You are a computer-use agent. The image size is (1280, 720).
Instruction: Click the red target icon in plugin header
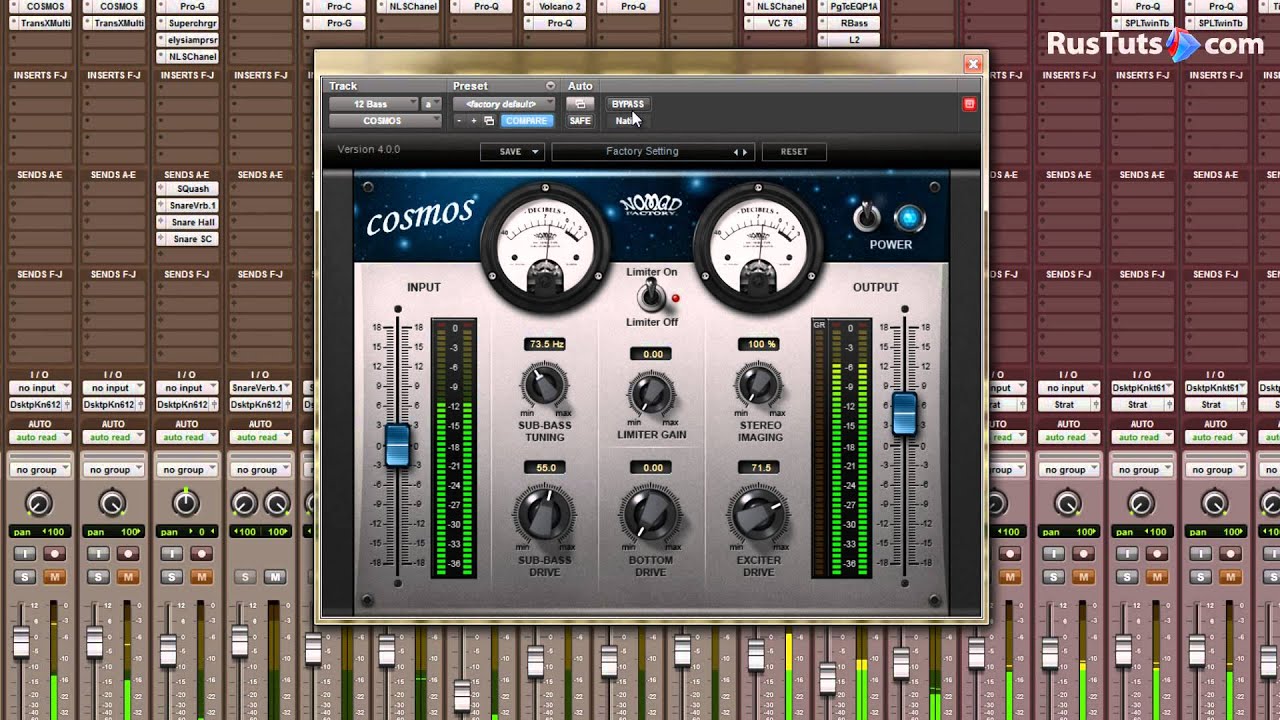coord(969,104)
